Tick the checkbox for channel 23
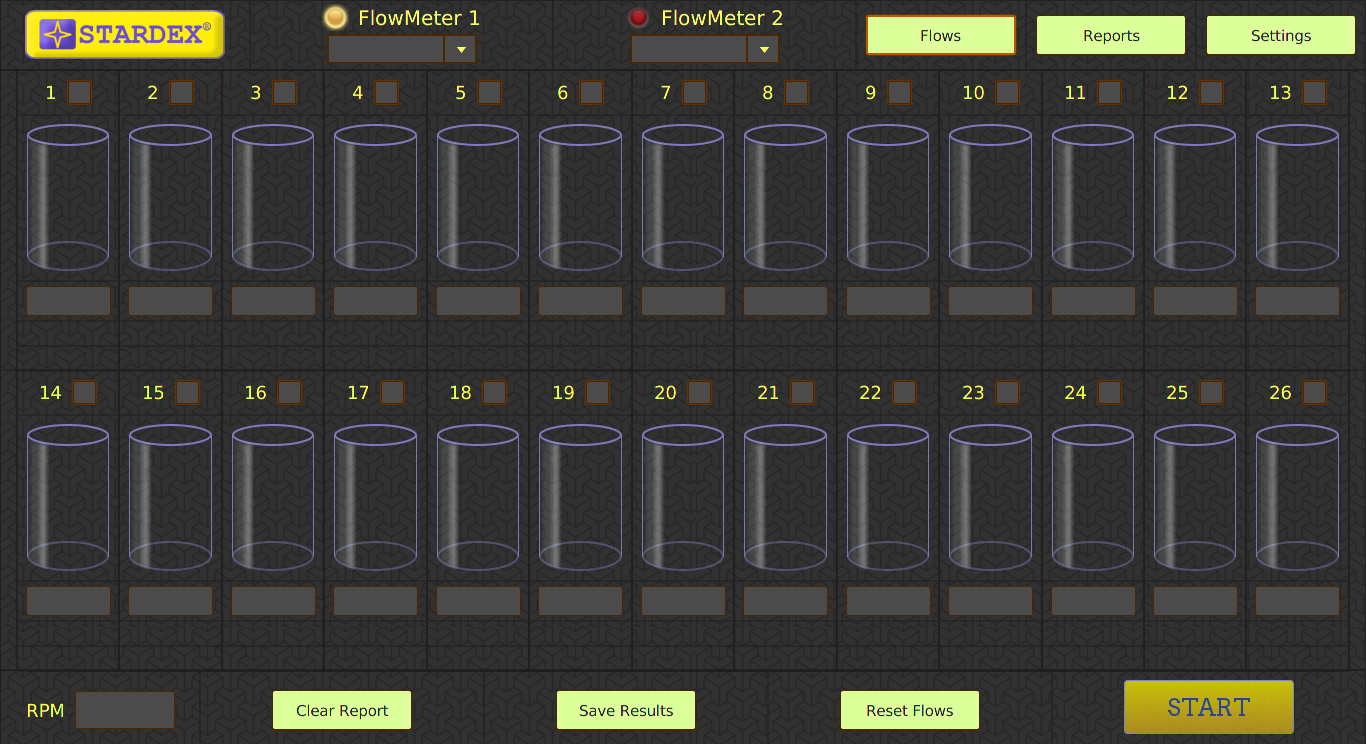 [1007, 392]
